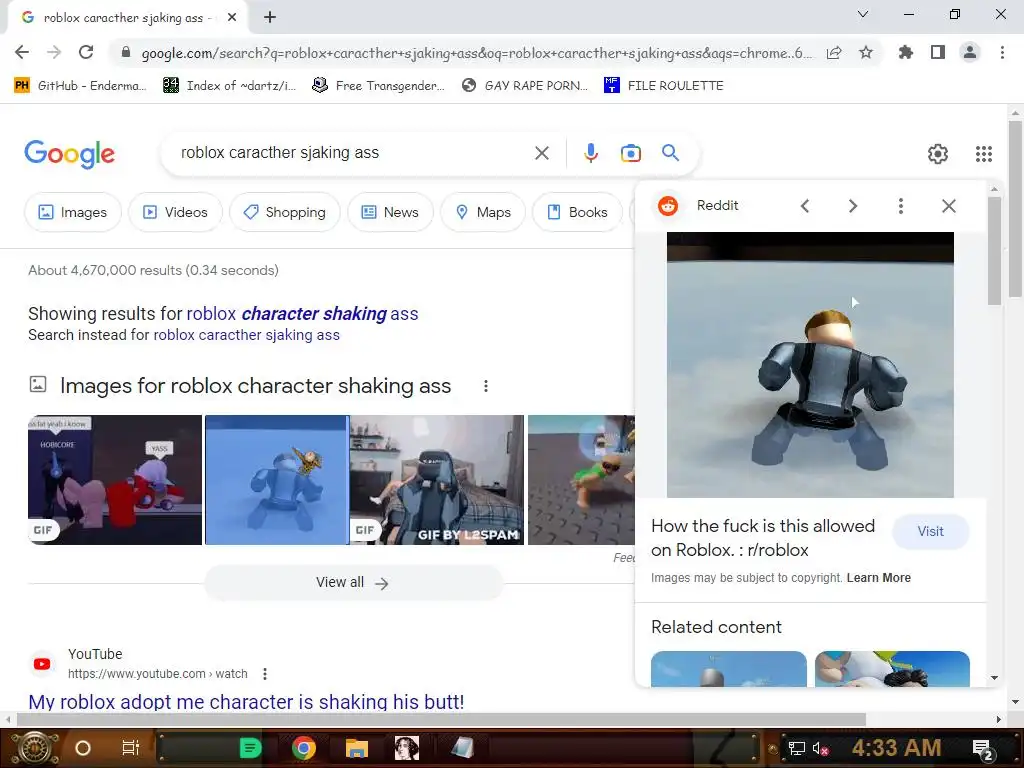Click the horizontal page scrollbar thumb
1024x768 pixels.
(441, 720)
